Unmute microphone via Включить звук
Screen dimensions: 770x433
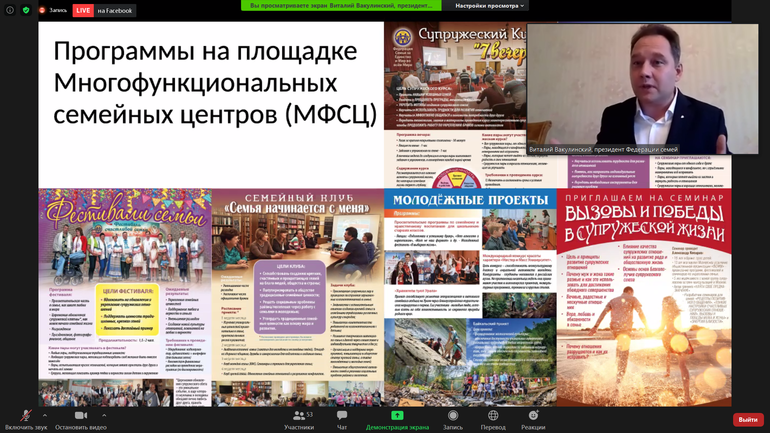(26, 420)
